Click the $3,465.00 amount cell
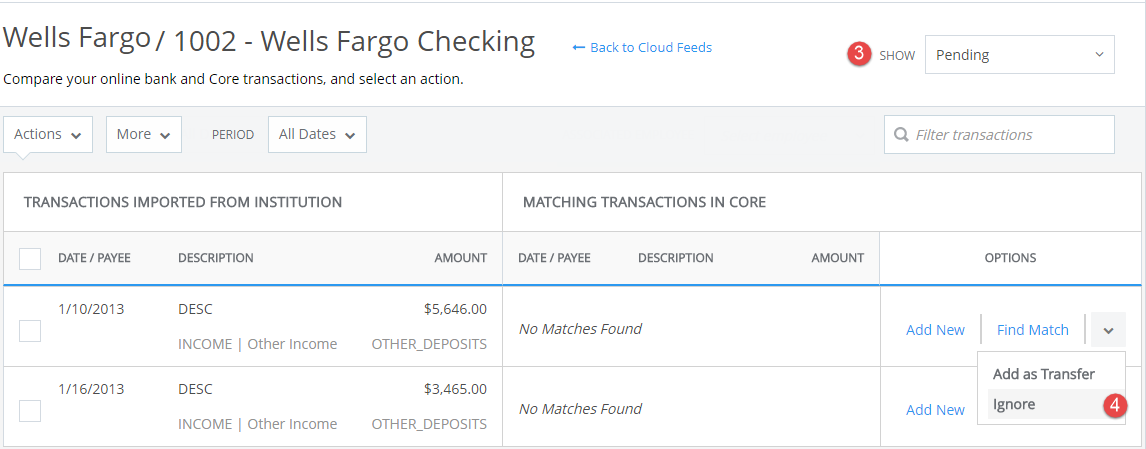Screen dimensions: 1146x449 coord(455,389)
